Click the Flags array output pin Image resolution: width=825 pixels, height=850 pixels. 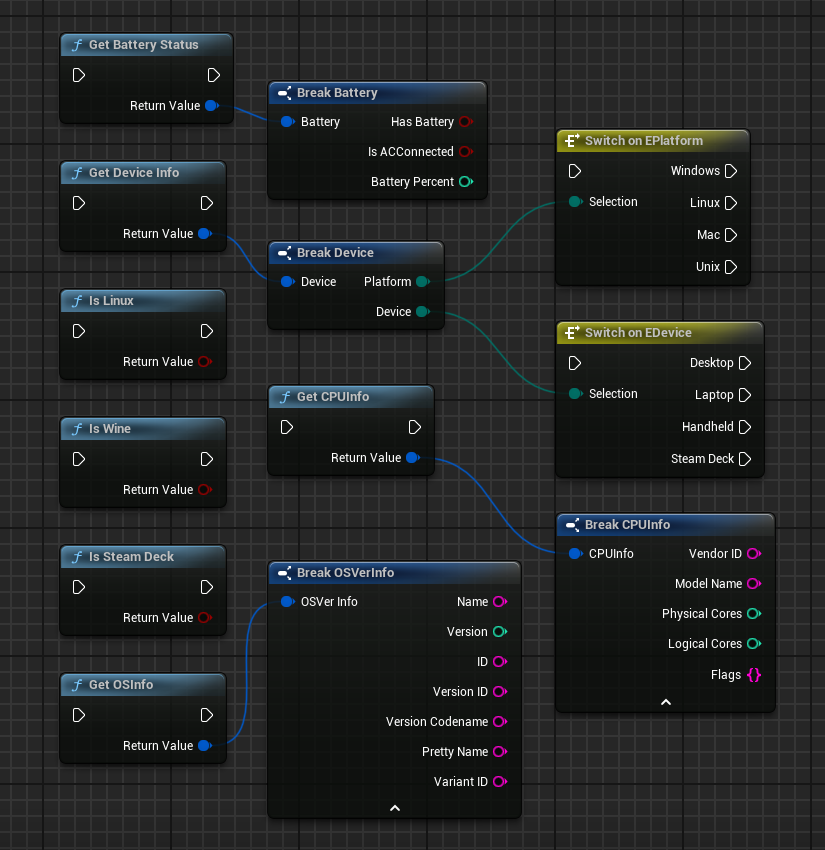tap(754, 674)
